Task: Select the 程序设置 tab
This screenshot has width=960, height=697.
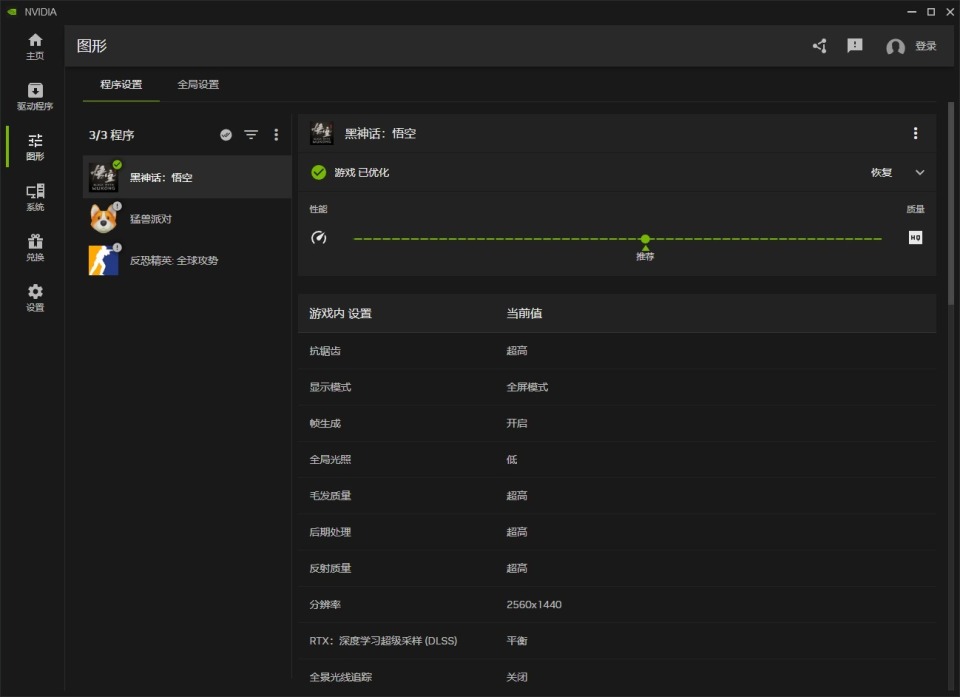Action: point(121,85)
